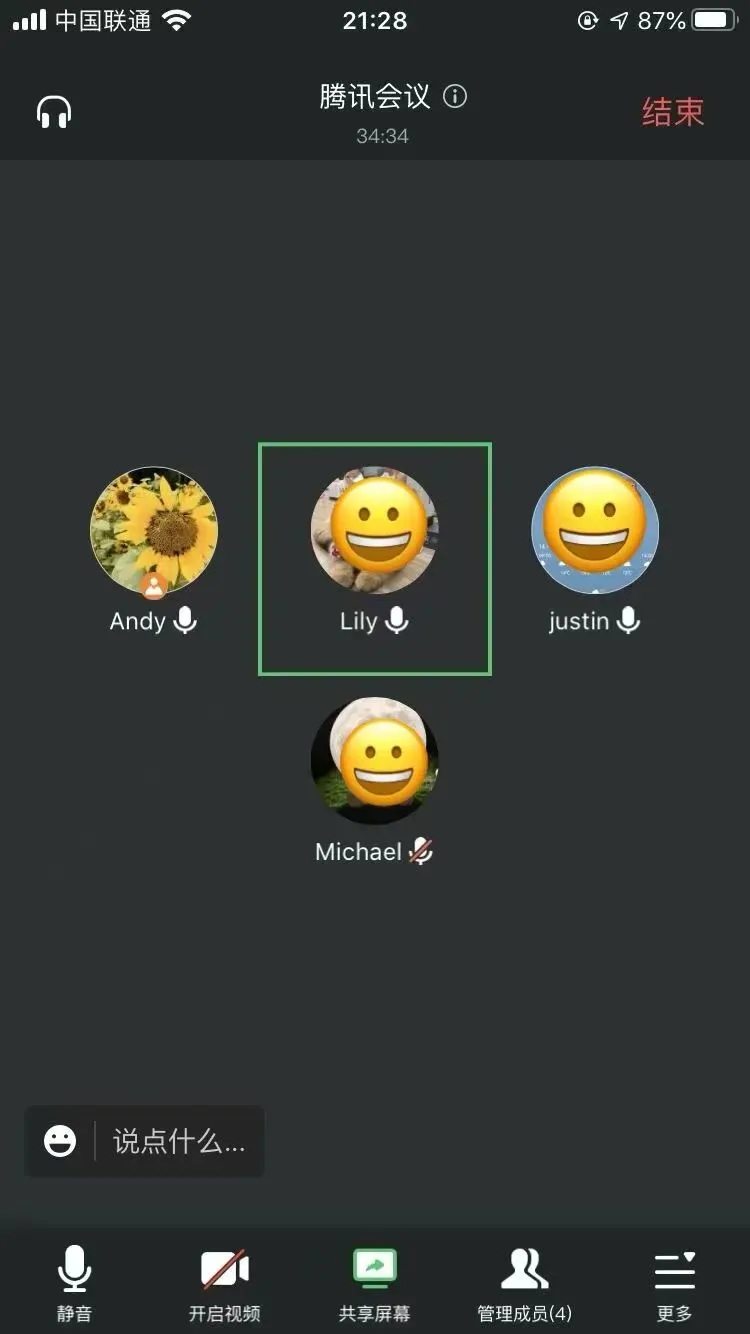Toggle the 静音 microphone button
Screen dimensions: 750x1334
tap(74, 1284)
